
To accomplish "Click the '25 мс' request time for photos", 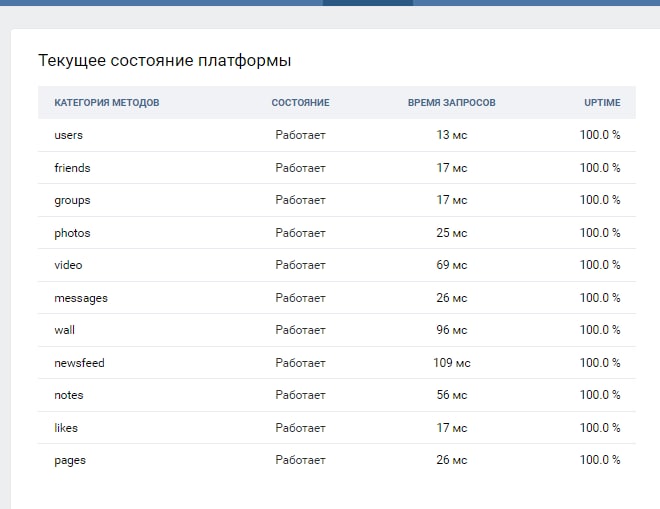I will [x=452, y=233].
